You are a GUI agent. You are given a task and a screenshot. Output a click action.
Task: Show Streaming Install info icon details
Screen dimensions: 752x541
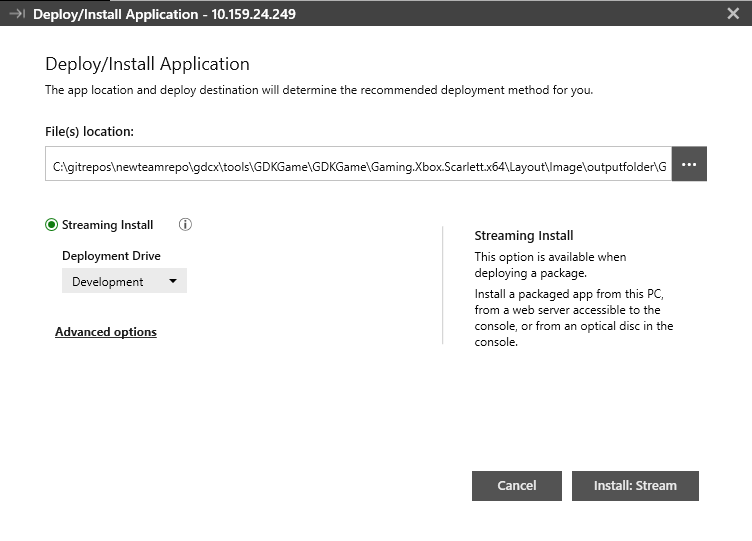click(x=185, y=224)
